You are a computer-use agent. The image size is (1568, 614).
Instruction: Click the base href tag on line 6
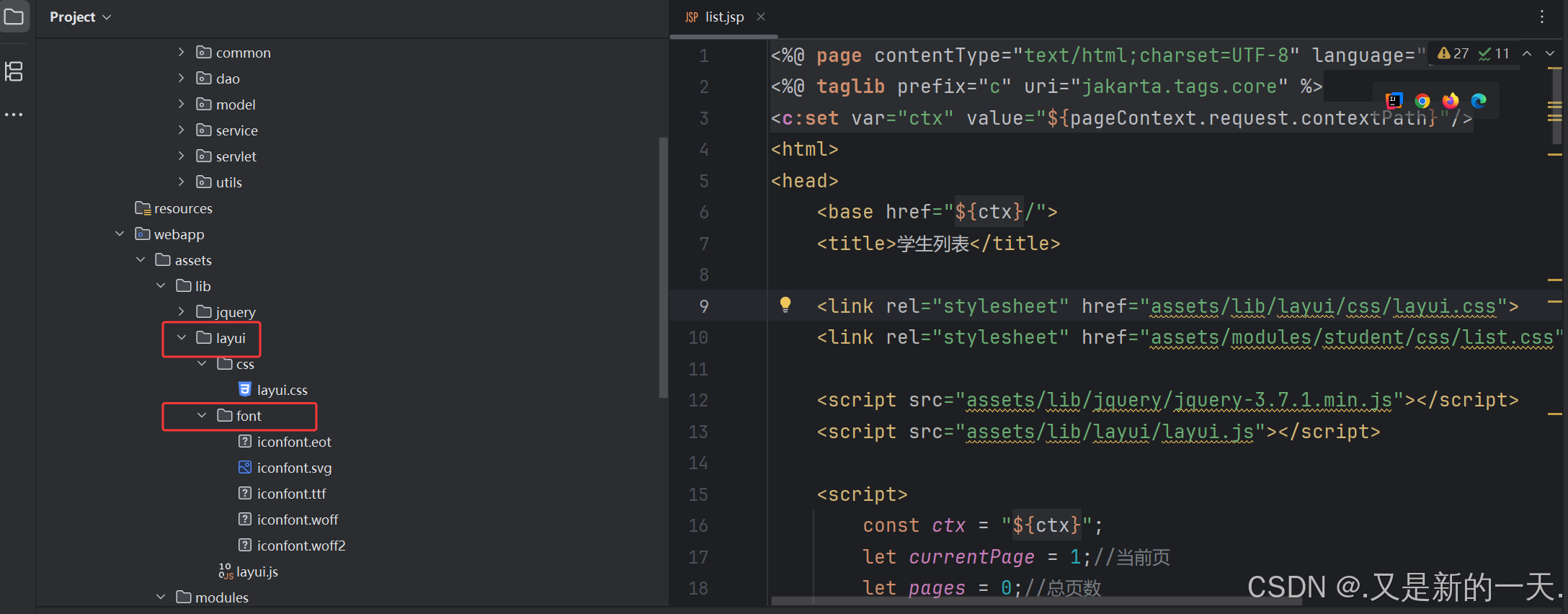coord(937,212)
